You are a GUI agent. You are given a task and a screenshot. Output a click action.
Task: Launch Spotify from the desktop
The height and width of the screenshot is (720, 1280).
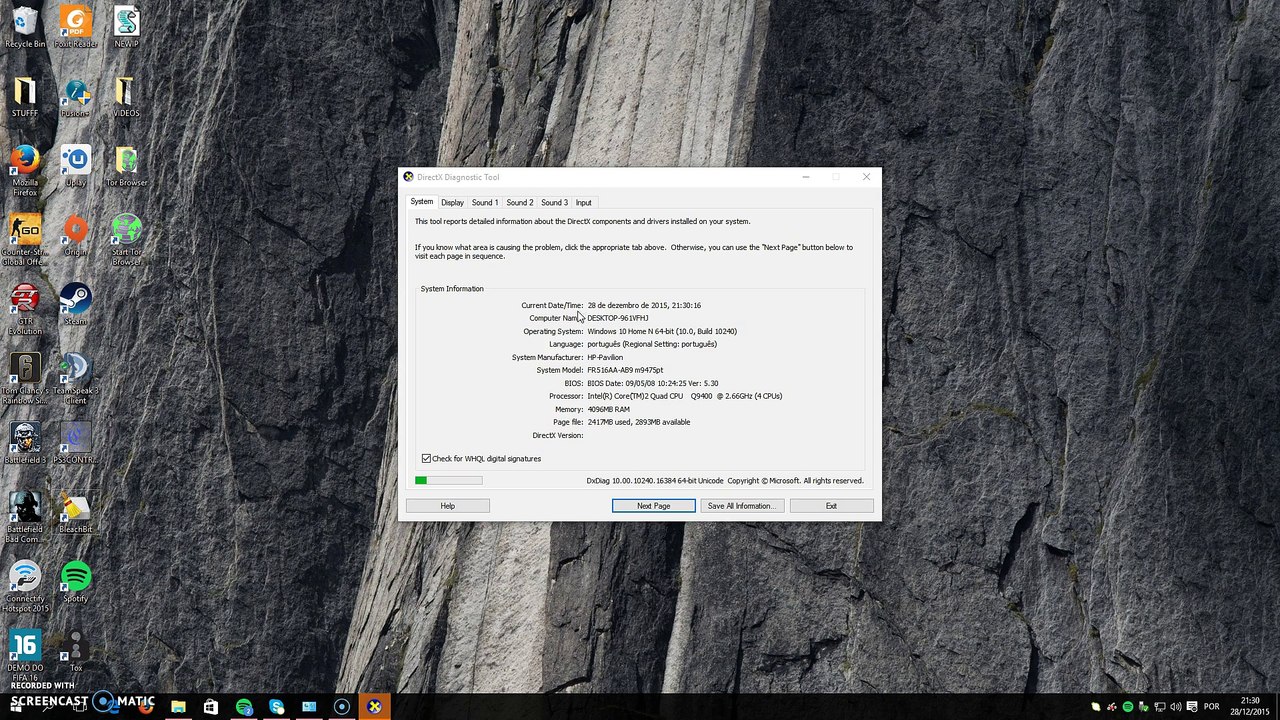pyautogui.click(x=76, y=583)
